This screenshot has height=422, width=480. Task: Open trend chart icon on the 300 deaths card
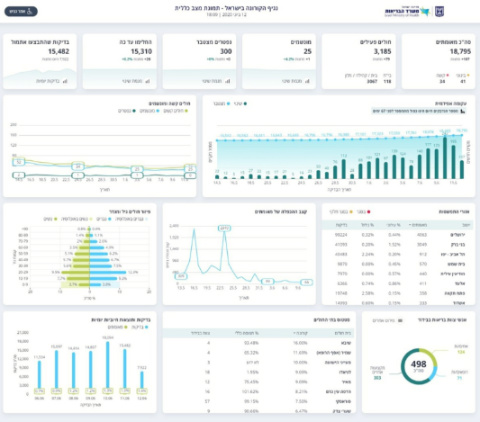(x=227, y=81)
